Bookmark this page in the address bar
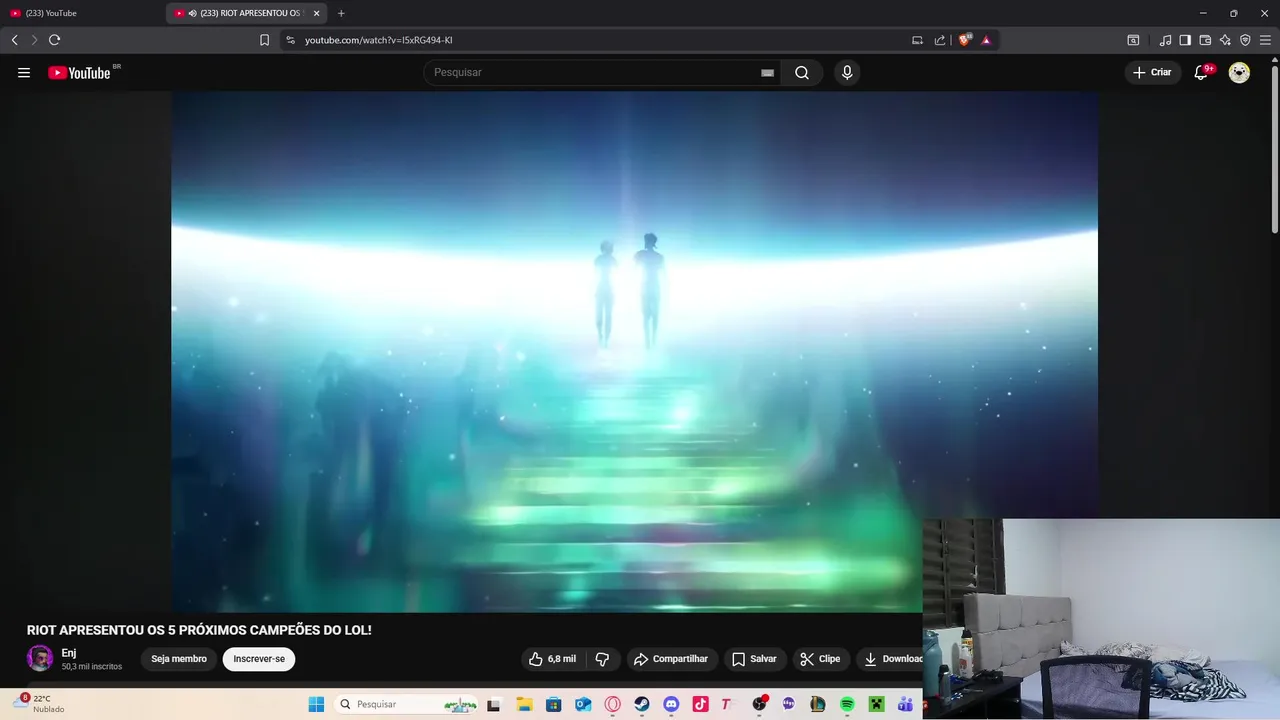Viewport: 1280px width, 720px height. point(264,40)
